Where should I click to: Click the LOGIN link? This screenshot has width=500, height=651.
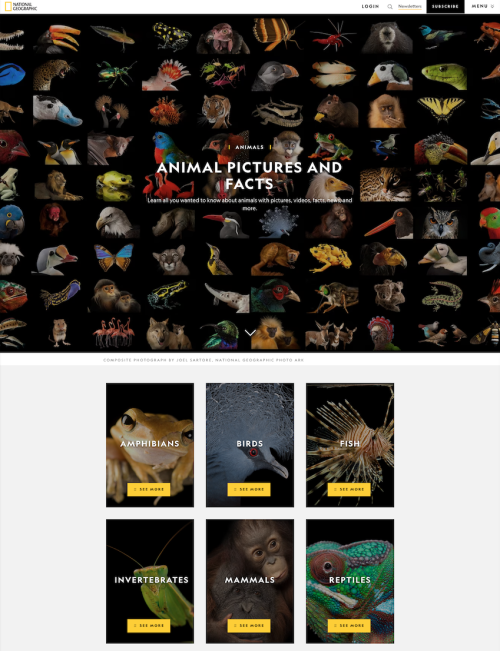point(370,6)
